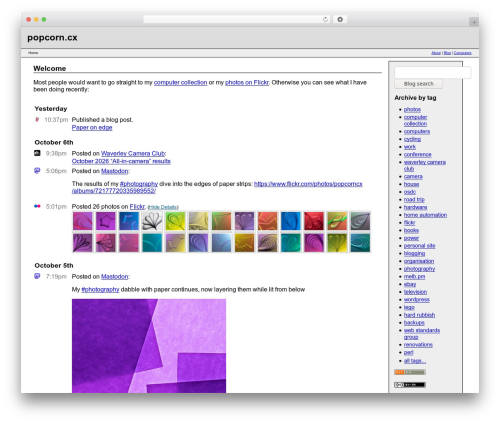
Task: Open the blogging tag archive
Action: click(414, 253)
